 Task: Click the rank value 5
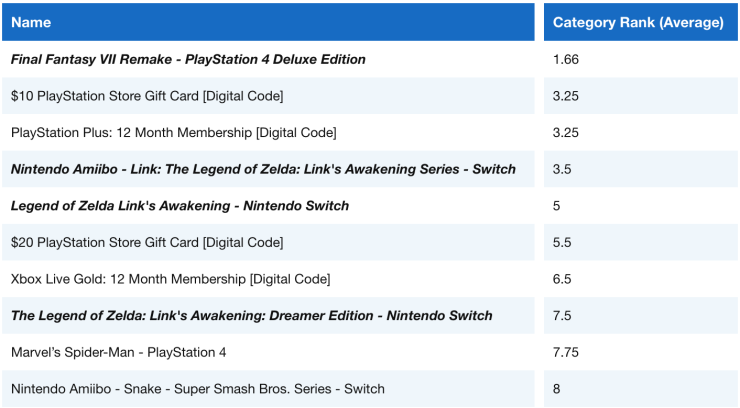coord(556,206)
